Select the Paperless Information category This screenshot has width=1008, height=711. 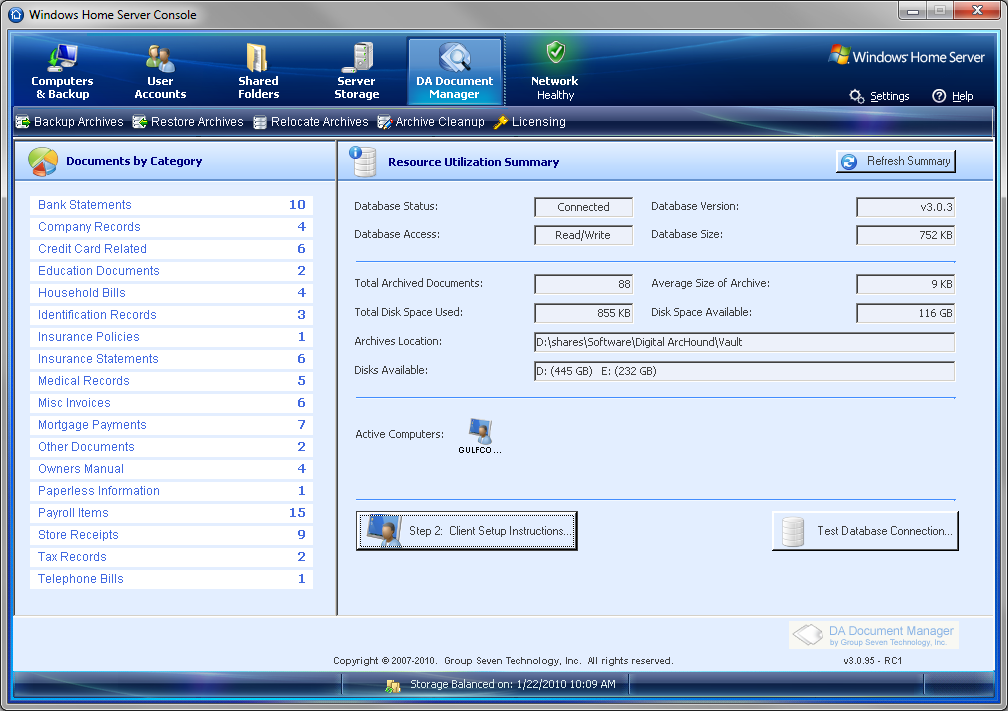(x=172, y=491)
